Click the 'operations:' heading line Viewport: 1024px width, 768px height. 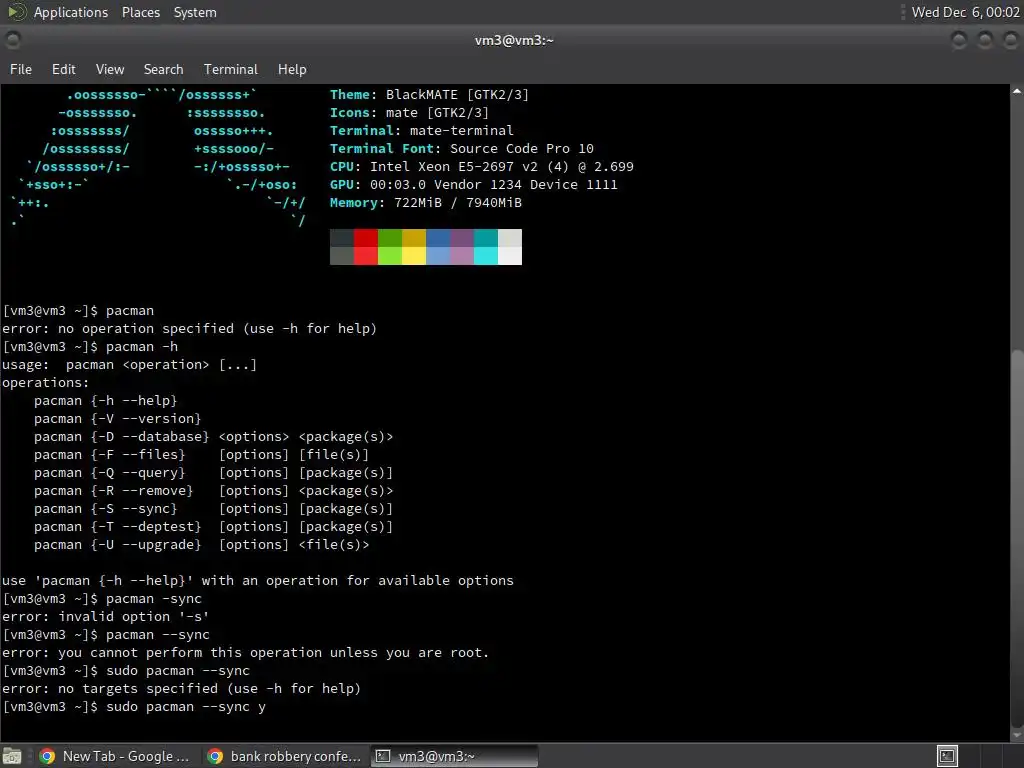click(46, 383)
